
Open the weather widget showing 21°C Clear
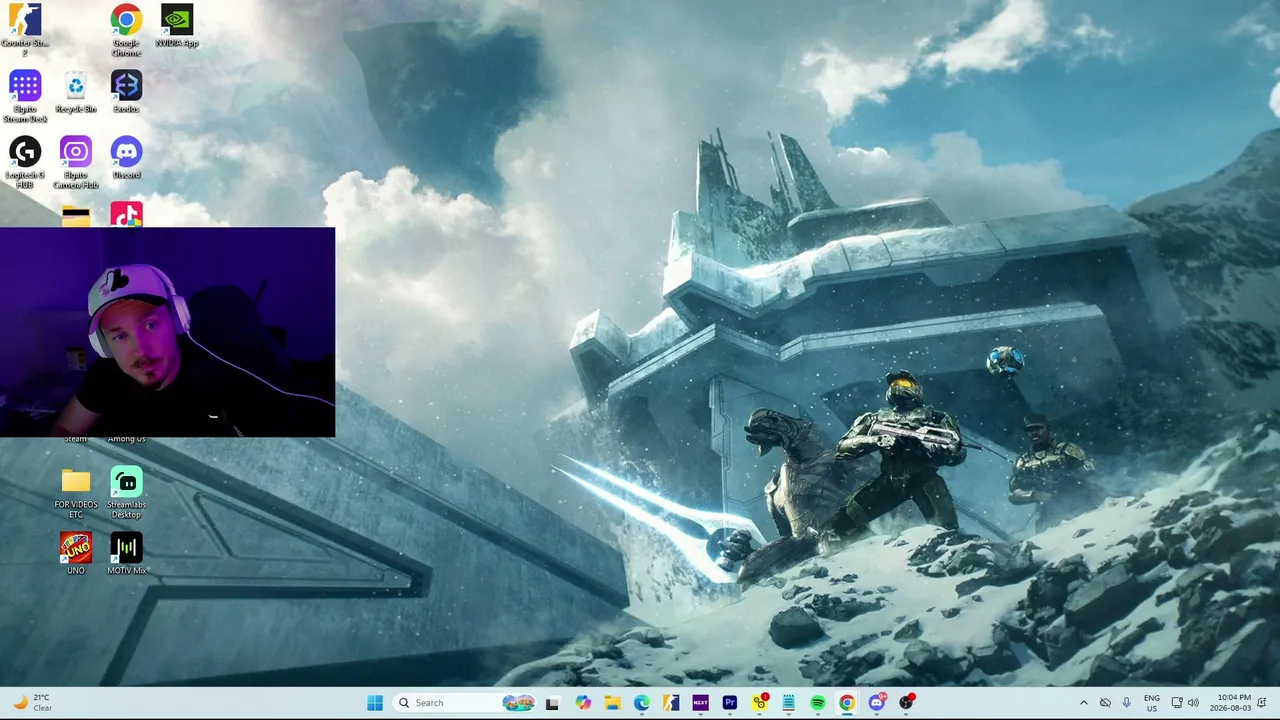[x=32, y=703]
